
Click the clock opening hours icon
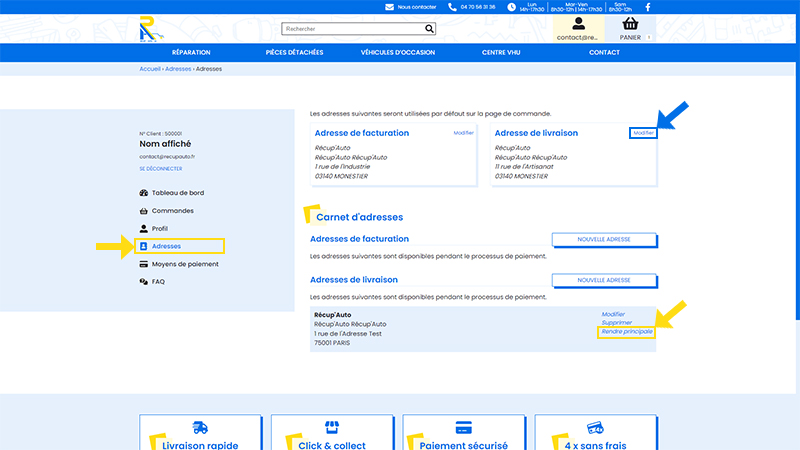tap(511, 7)
